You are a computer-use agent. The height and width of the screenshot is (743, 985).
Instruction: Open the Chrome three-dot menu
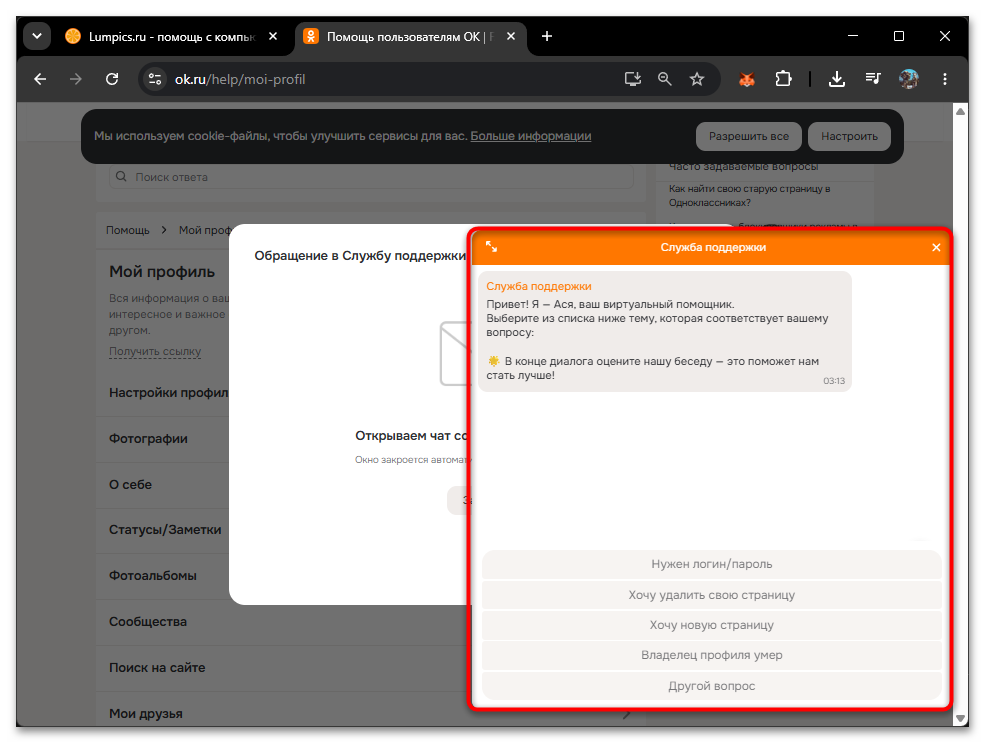click(944, 79)
